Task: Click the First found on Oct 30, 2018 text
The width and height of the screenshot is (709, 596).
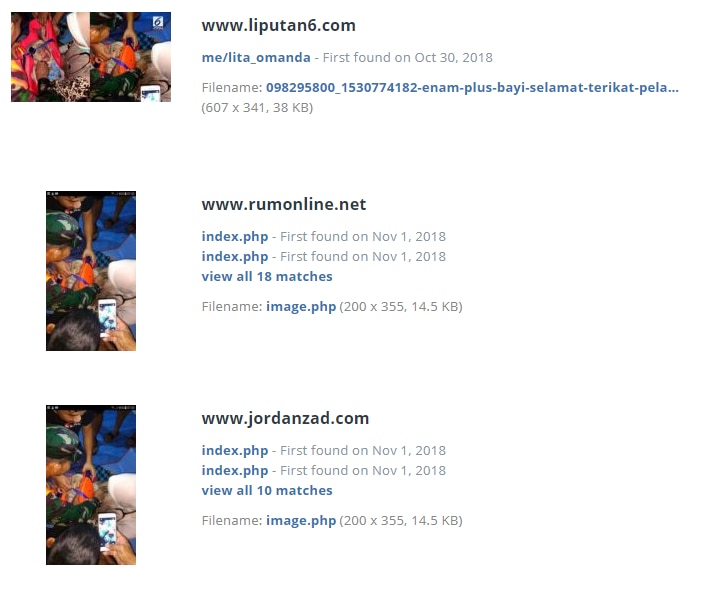Action: [407, 57]
